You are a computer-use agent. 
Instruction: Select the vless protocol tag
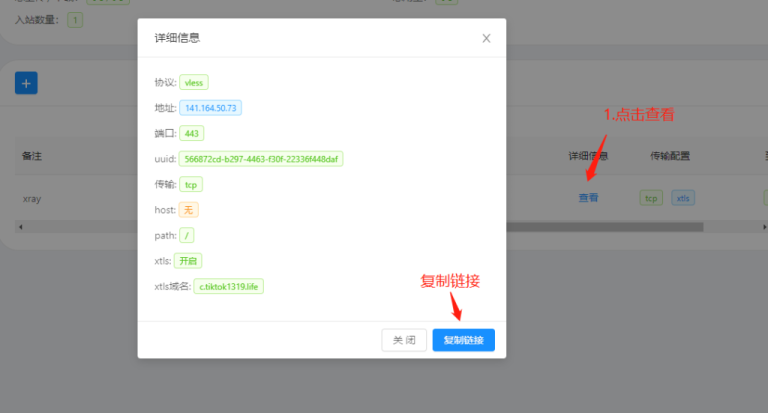coord(194,83)
